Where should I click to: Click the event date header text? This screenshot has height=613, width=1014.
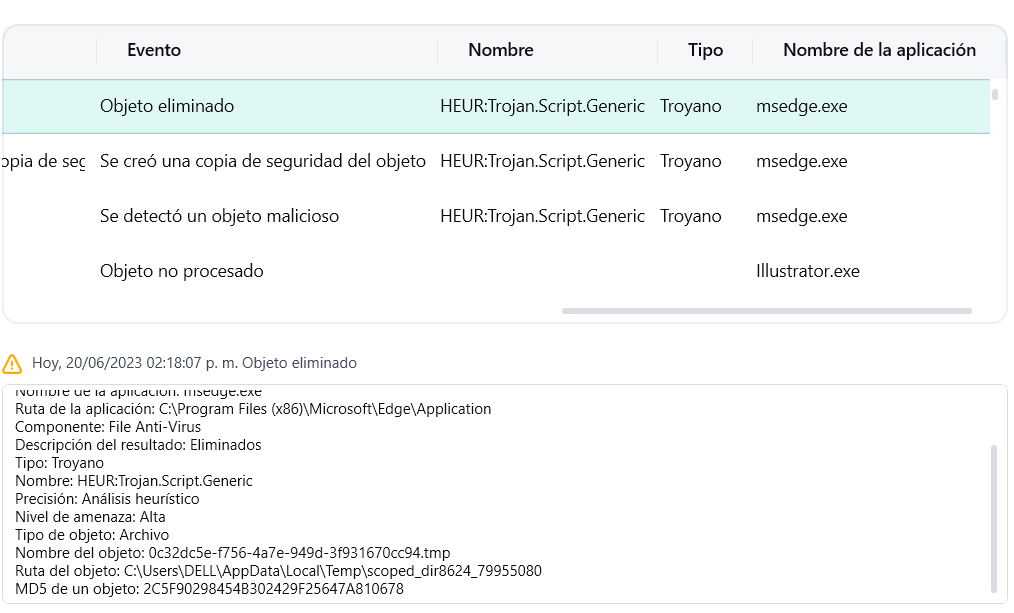194,363
